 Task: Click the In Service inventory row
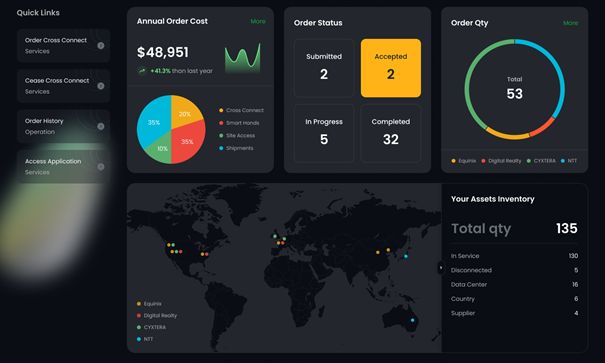[x=514, y=256]
